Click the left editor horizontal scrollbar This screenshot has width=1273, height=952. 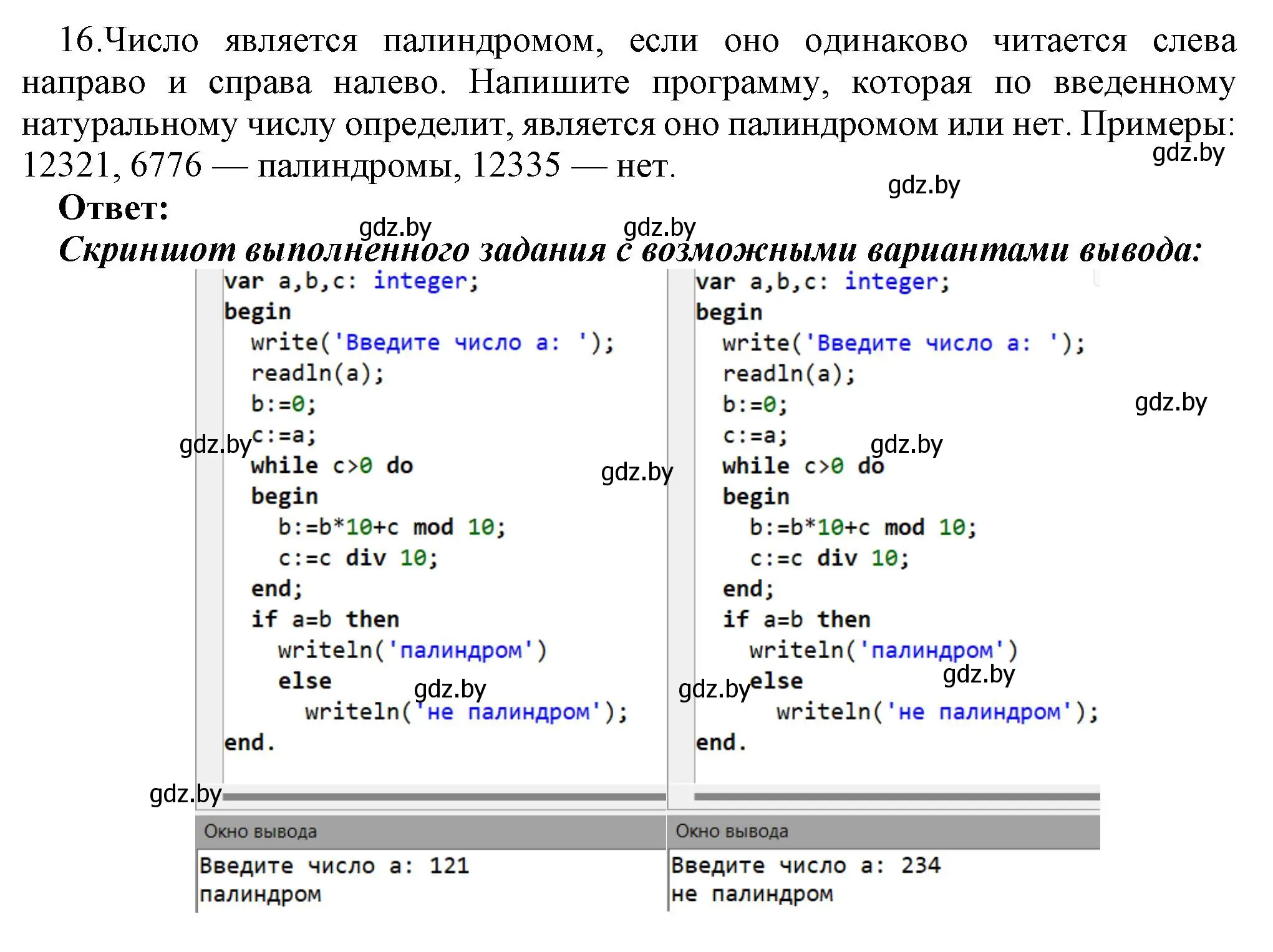[444, 797]
